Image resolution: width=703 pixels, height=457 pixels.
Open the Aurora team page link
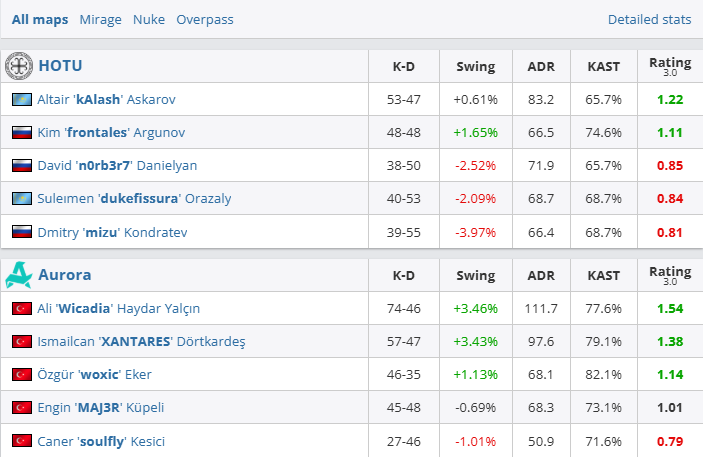pyautogui.click(x=65, y=274)
